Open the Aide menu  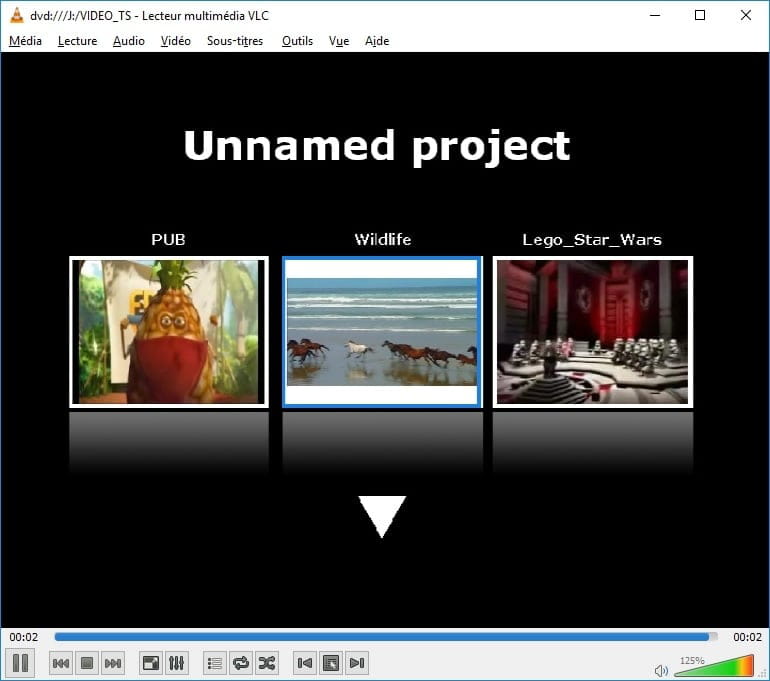tap(377, 41)
